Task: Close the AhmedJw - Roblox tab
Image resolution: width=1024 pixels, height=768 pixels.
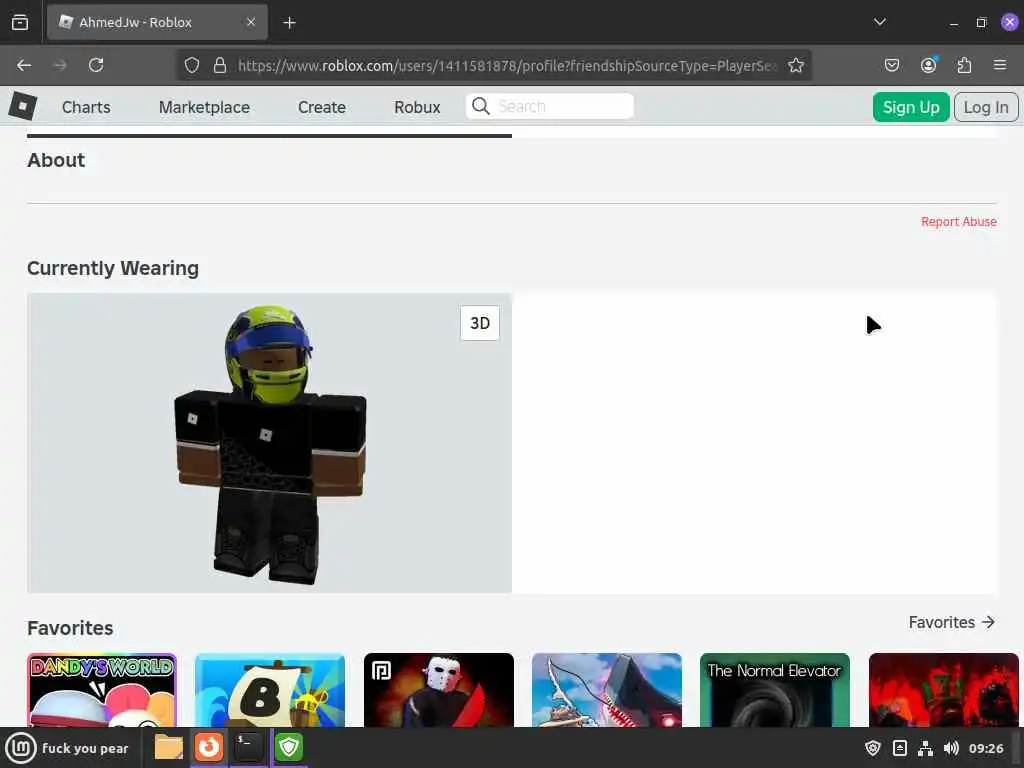Action: coord(251,22)
